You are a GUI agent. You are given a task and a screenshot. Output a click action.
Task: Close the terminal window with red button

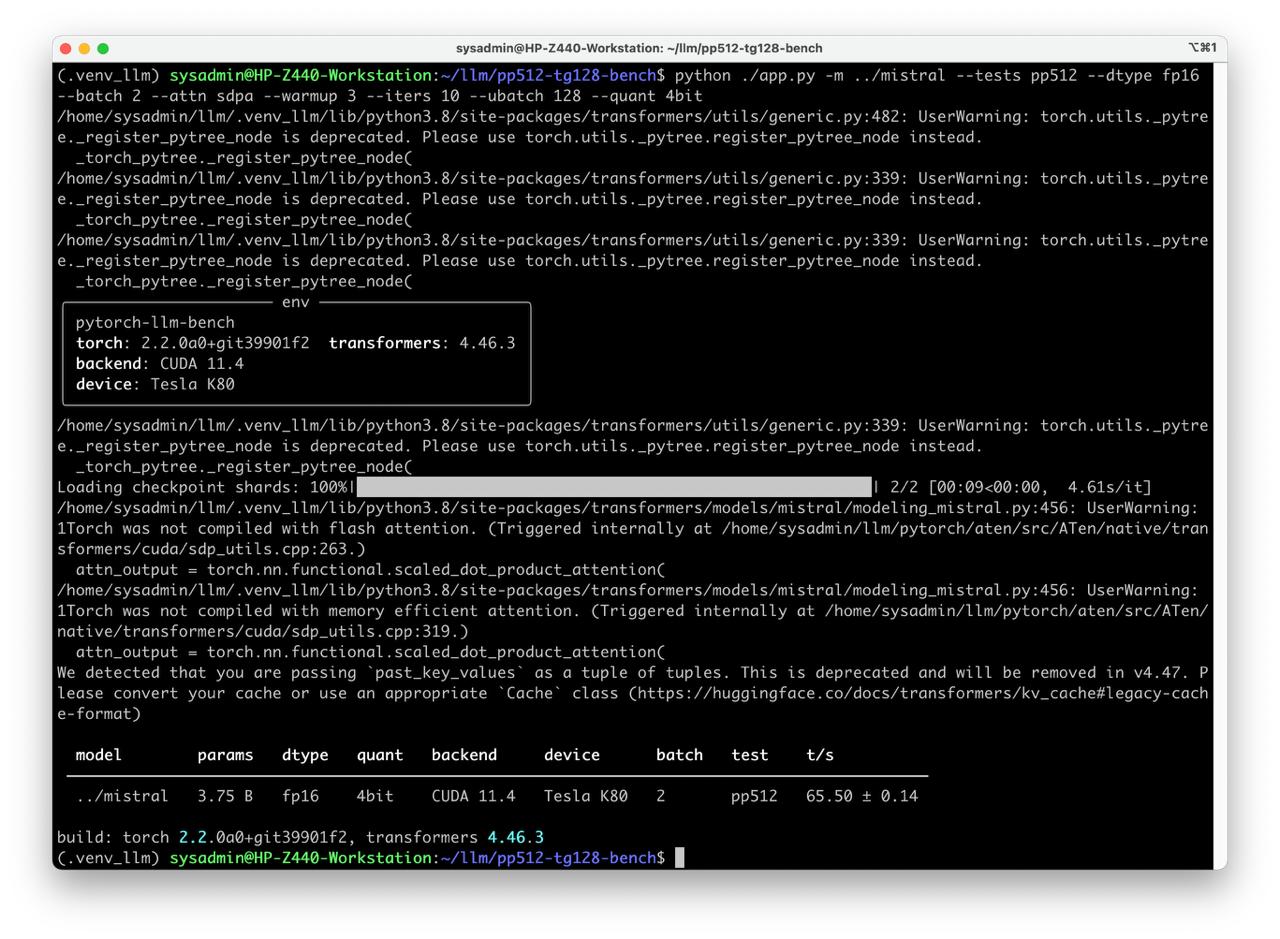tap(66, 48)
